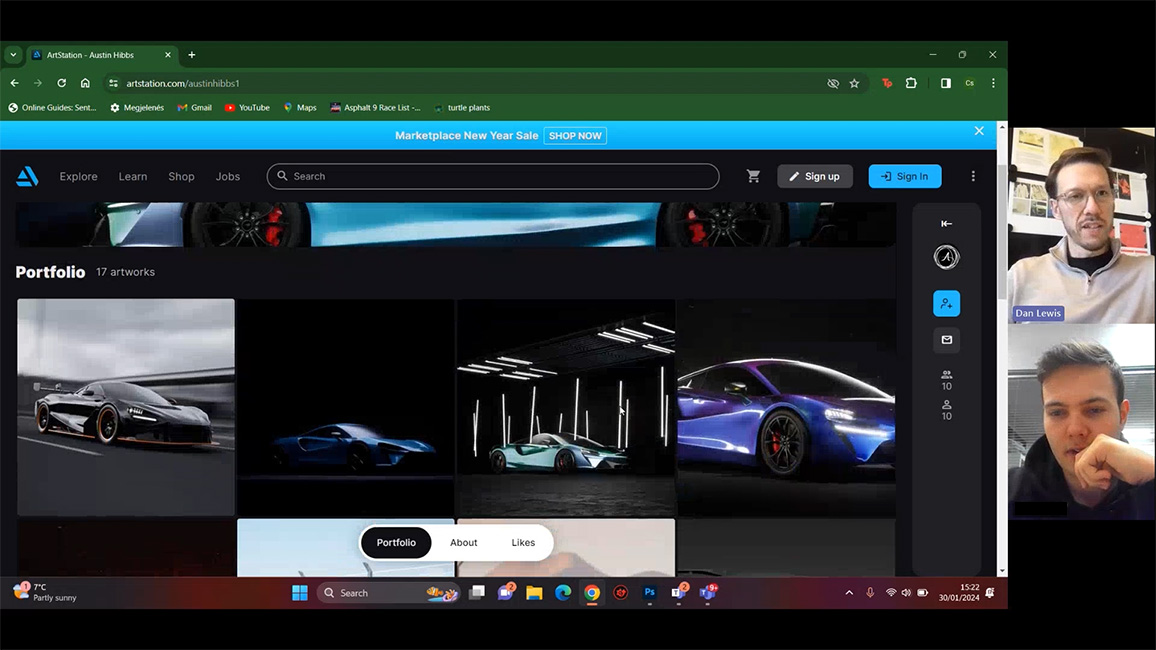Click the Sign In button

(x=904, y=176)
